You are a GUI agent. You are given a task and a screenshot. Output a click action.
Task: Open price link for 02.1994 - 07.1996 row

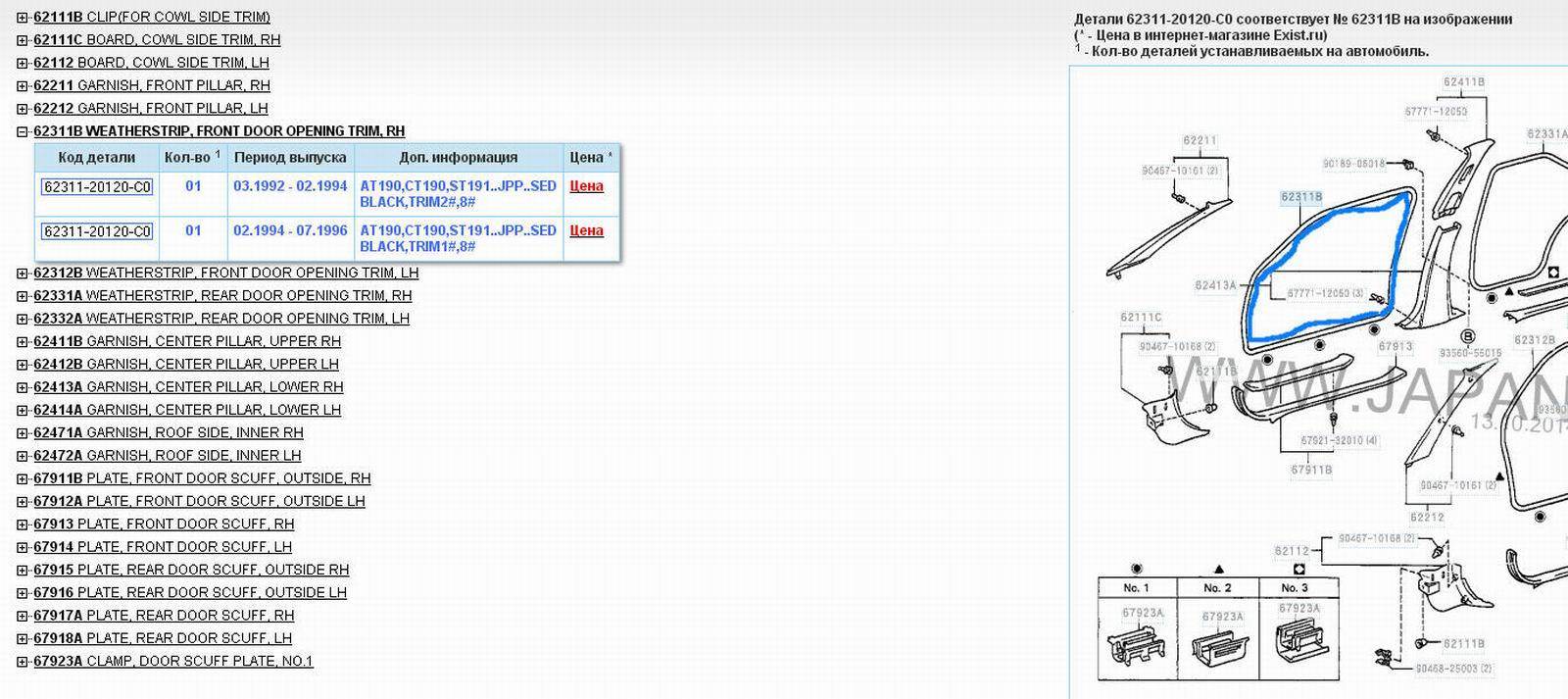click(x=586, y=231)
